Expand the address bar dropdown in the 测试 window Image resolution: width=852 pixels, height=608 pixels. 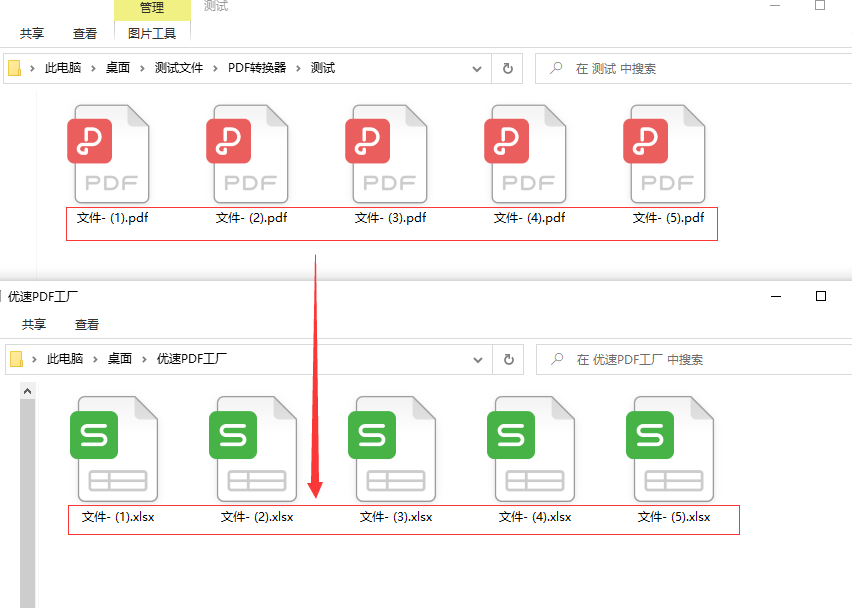pos(477,68)
